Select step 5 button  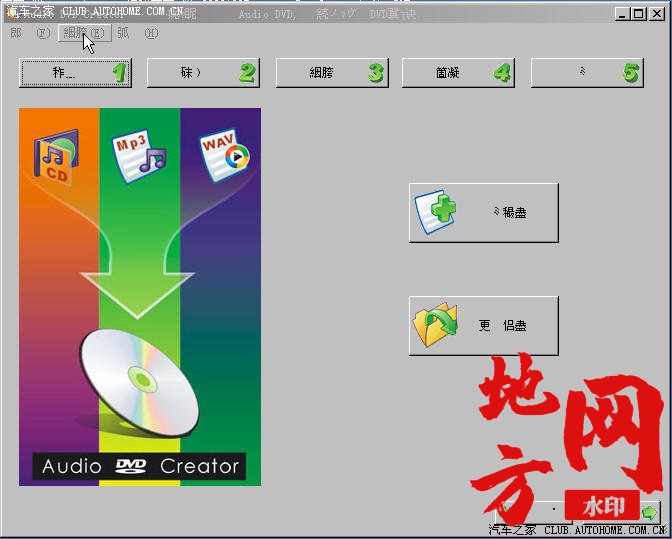[587, 73]
